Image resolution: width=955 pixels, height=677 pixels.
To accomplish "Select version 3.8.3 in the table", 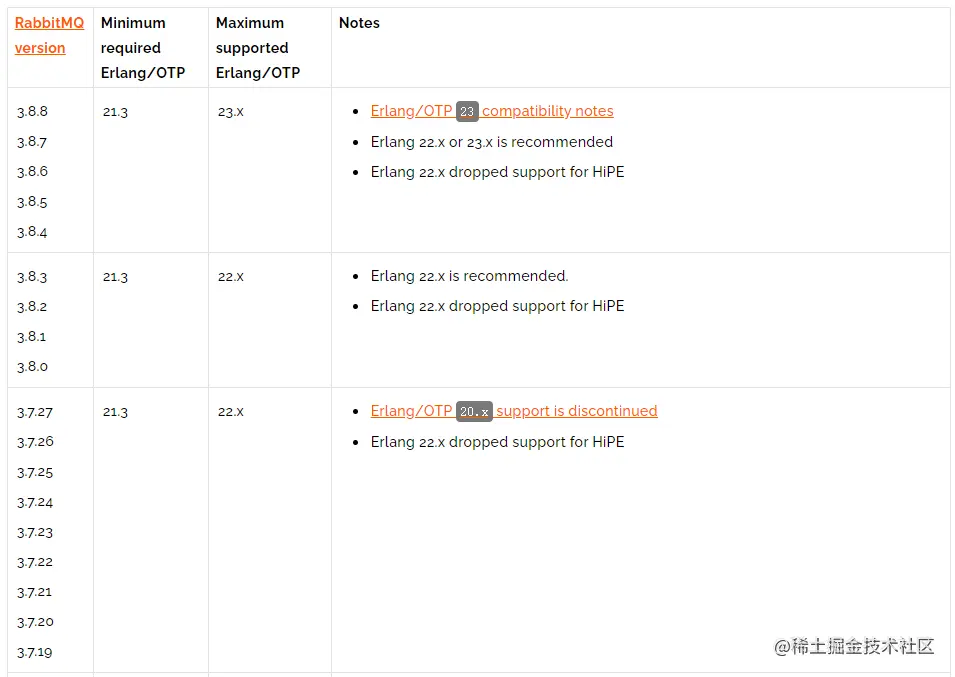I will 32,277.
